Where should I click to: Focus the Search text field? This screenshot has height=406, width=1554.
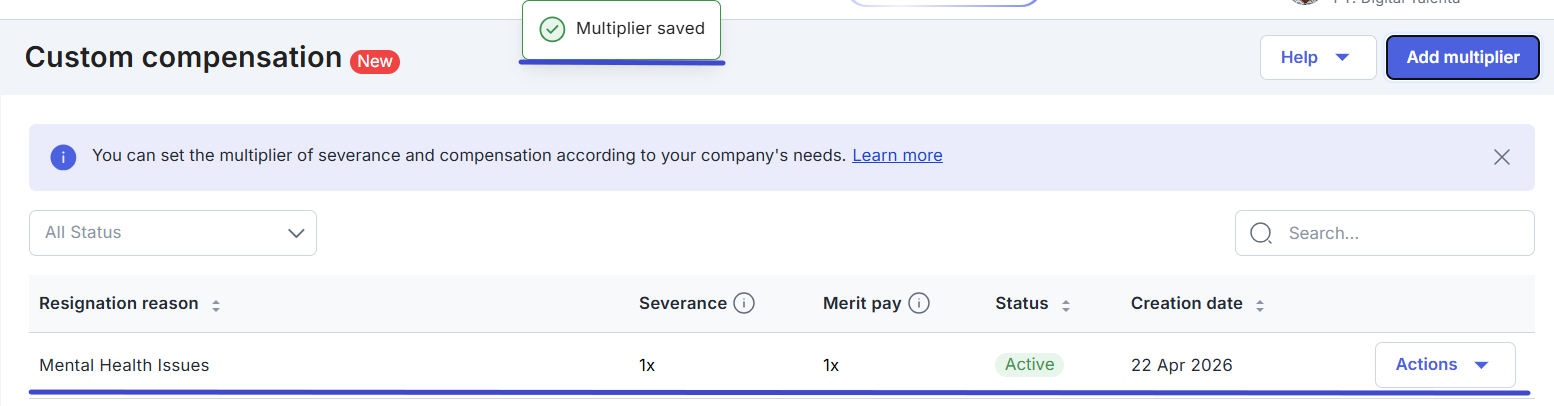[x=1400, y=233]
